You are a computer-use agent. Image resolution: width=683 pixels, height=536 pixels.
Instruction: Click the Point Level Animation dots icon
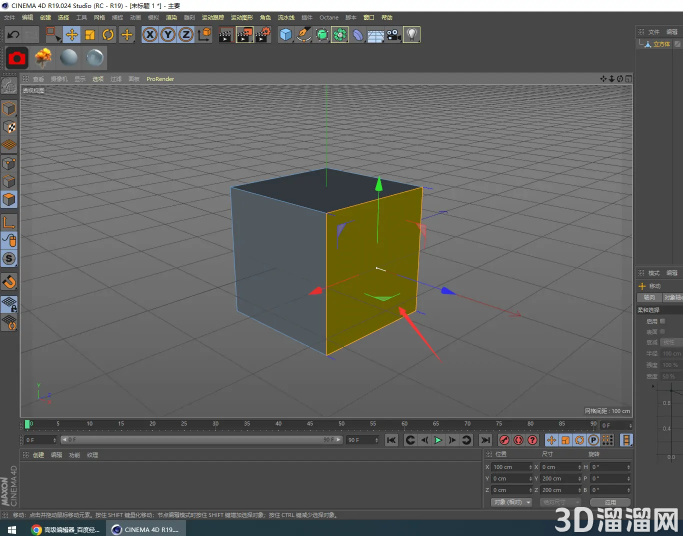[607, 440]
